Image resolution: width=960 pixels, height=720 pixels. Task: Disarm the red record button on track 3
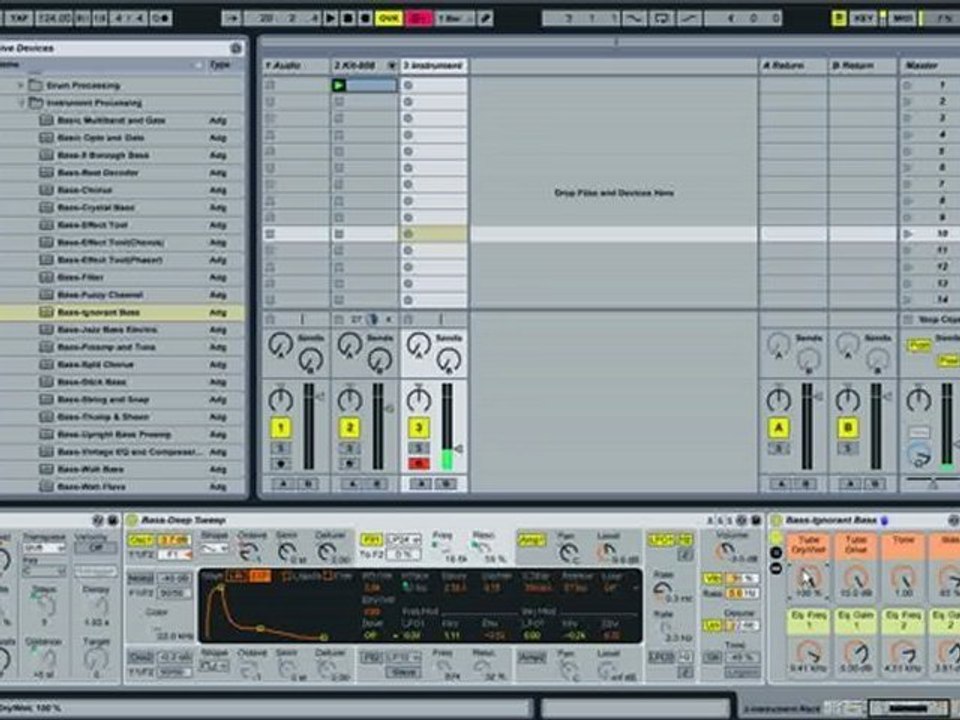pyautogui.click(x=419, y=463)
